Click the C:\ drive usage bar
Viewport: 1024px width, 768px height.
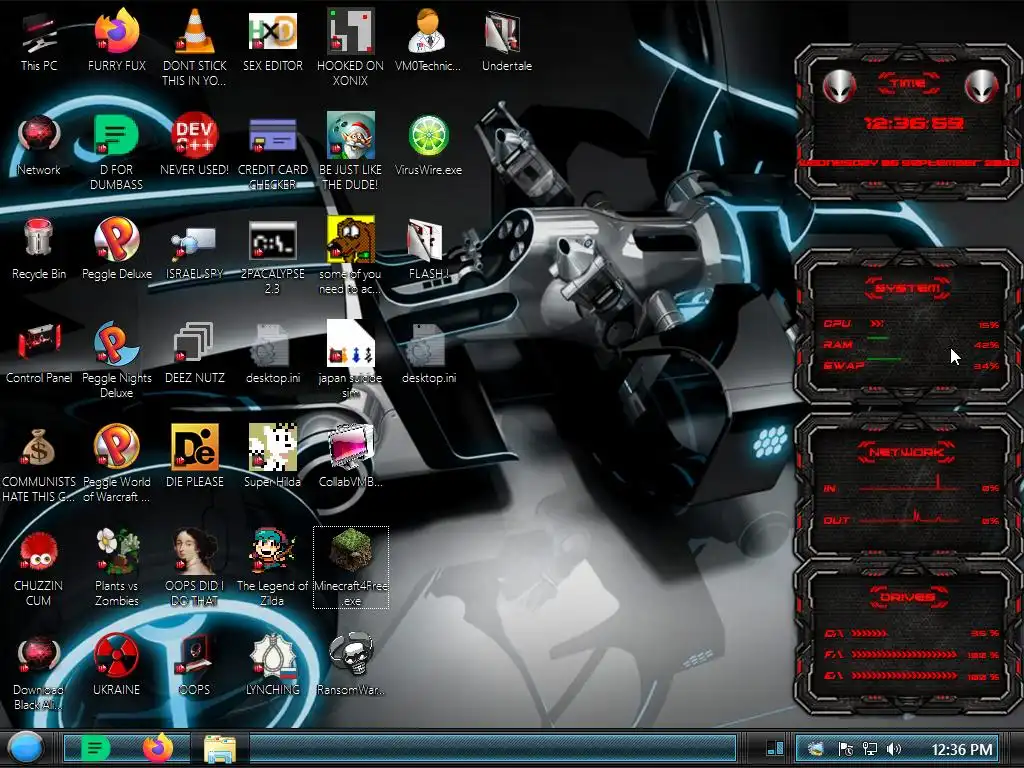tap(869, 633)
